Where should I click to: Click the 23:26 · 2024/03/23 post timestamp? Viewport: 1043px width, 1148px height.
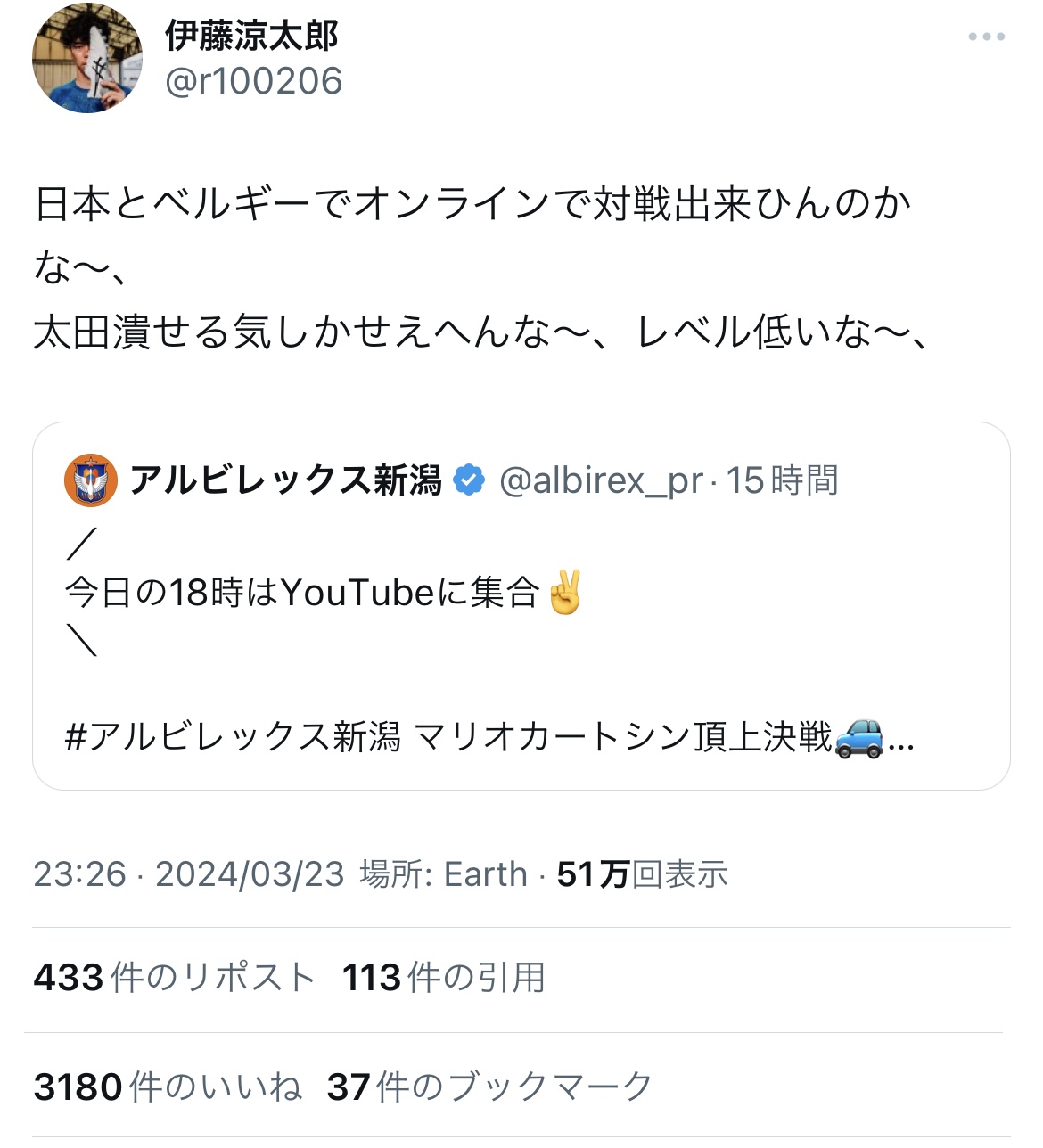pyautogui.click(x=189, y=874)
